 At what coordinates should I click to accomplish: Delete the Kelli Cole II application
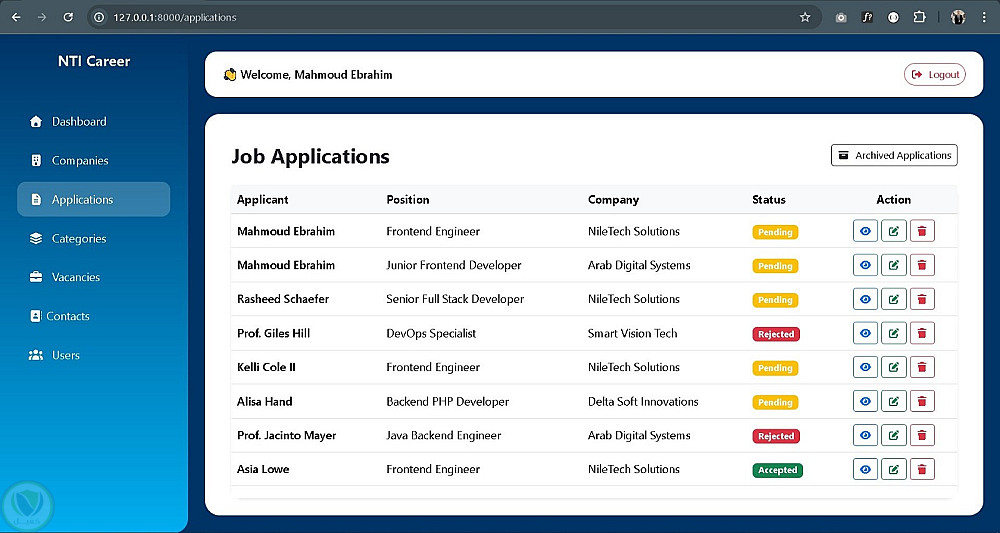922,367
